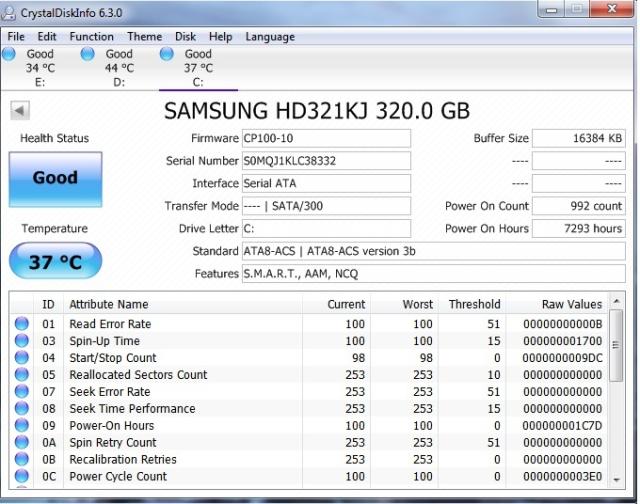Click the 37 °C temperature button
The height and width of the screenshot is (504, 640).
tap(56, 261)
